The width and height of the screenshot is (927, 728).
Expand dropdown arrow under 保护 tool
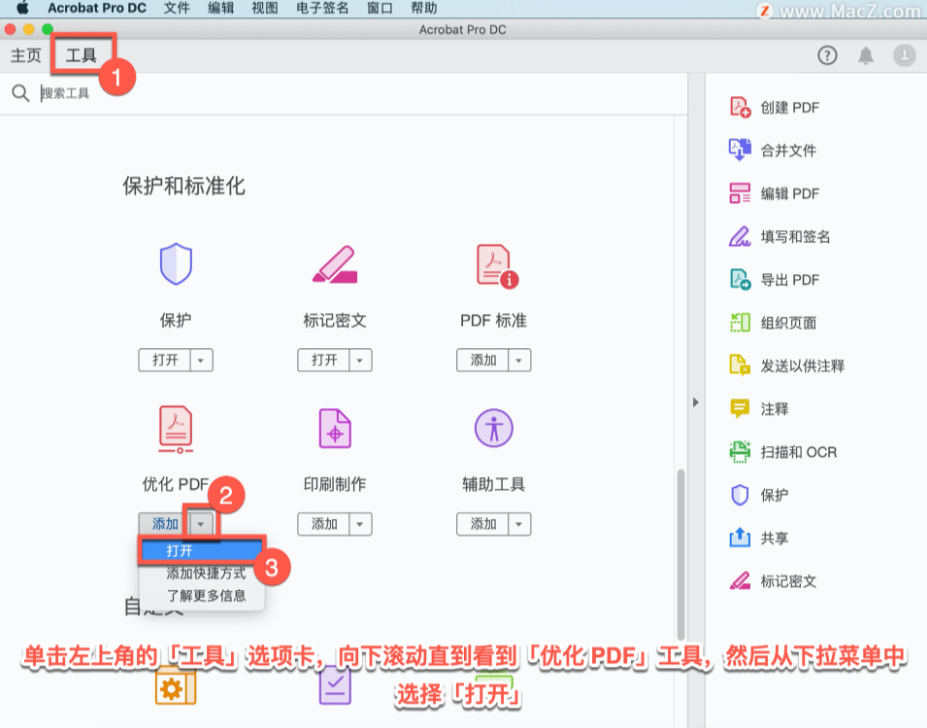(x=202, y=360)
